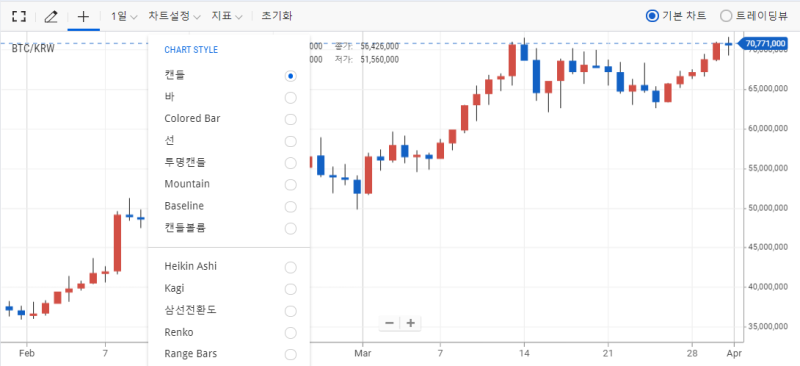Viewport: 800px width, 366px height.
Task: Choose 바 chart style radio
Action: pos(290,98)
